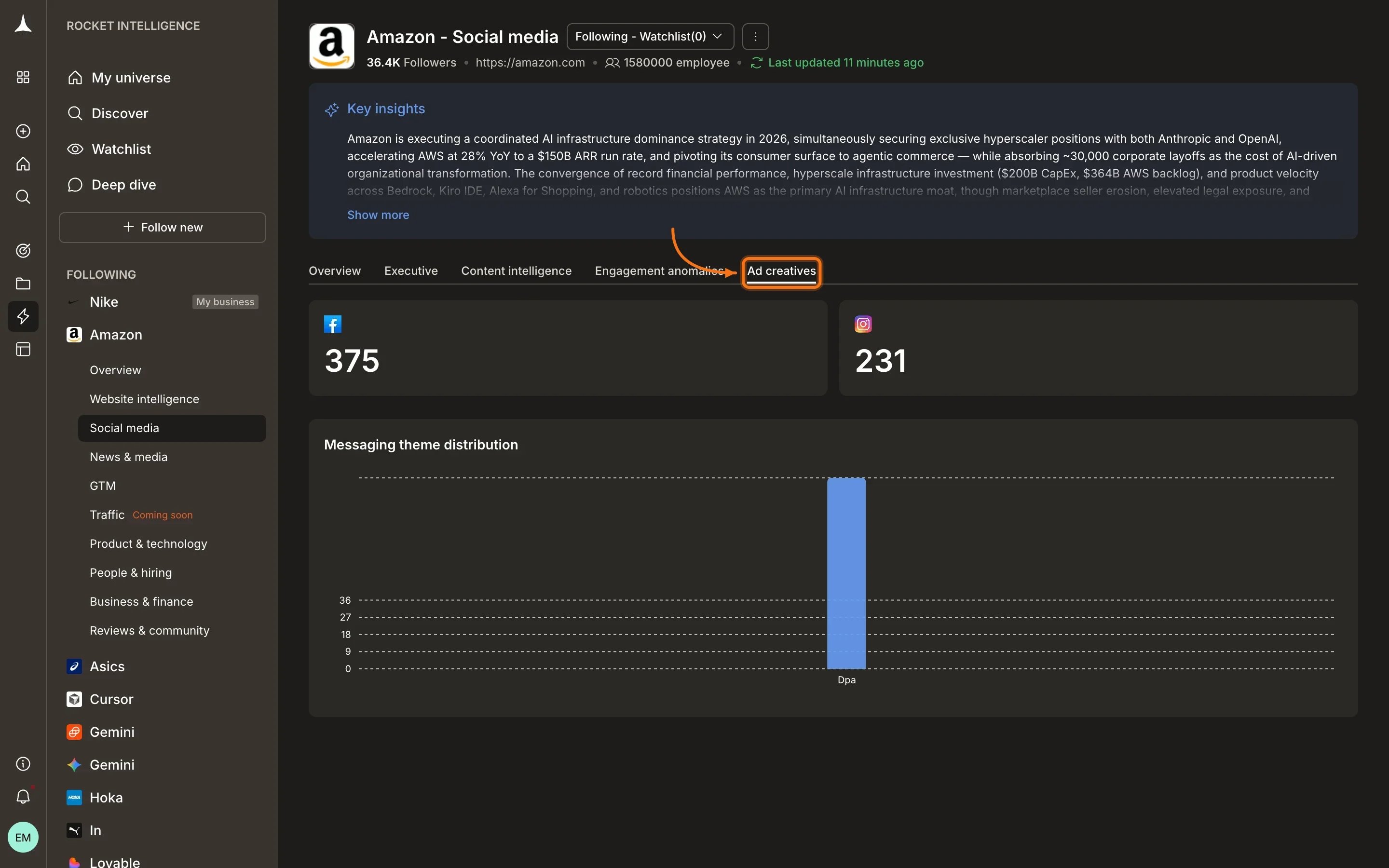Viewport: 1389px width, 868px height.
Task: Click the Dpa label below the chart
Action: click(x=846, y=680)
